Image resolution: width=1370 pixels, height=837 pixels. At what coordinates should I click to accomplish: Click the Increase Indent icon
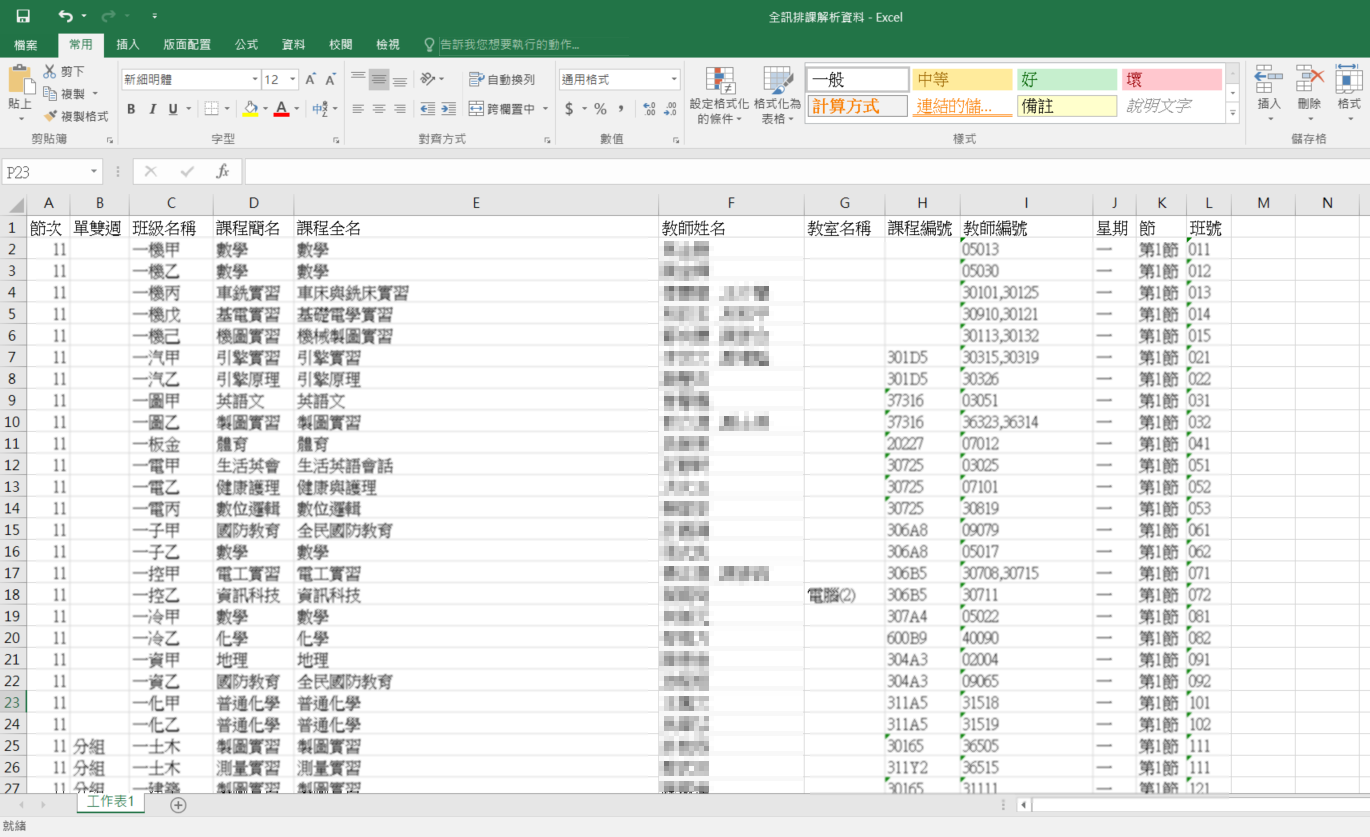pyautogui.click(x=450, y=109)
